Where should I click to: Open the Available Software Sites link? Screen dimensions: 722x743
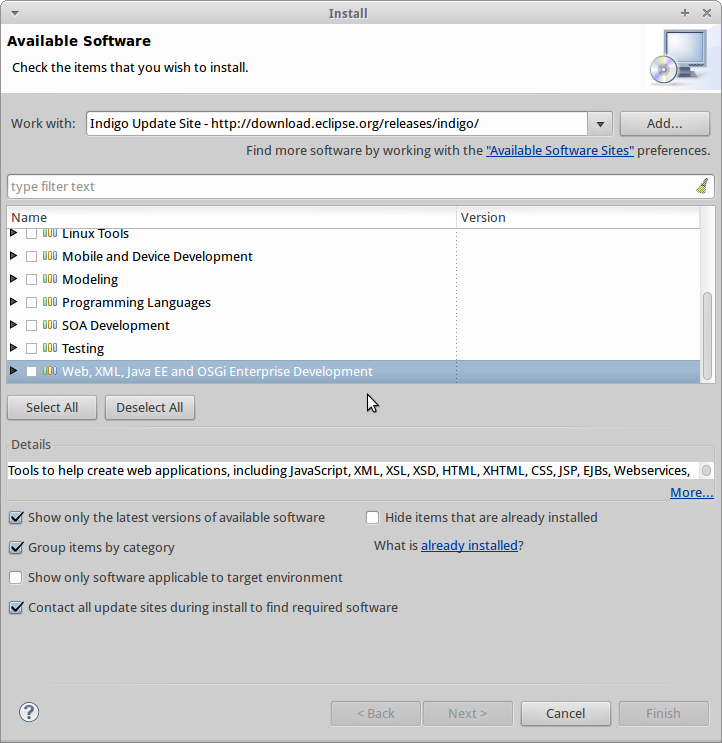(x=559, y=151)
